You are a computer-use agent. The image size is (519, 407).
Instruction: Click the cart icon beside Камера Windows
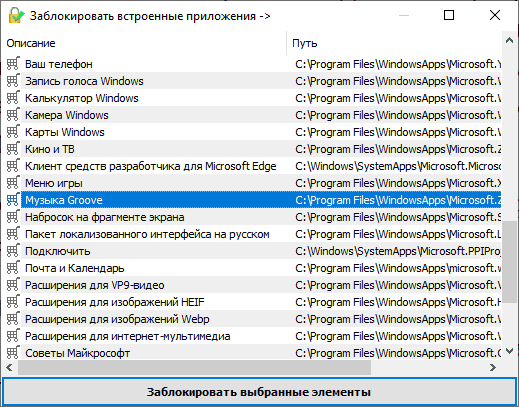(x=13, y=114)
